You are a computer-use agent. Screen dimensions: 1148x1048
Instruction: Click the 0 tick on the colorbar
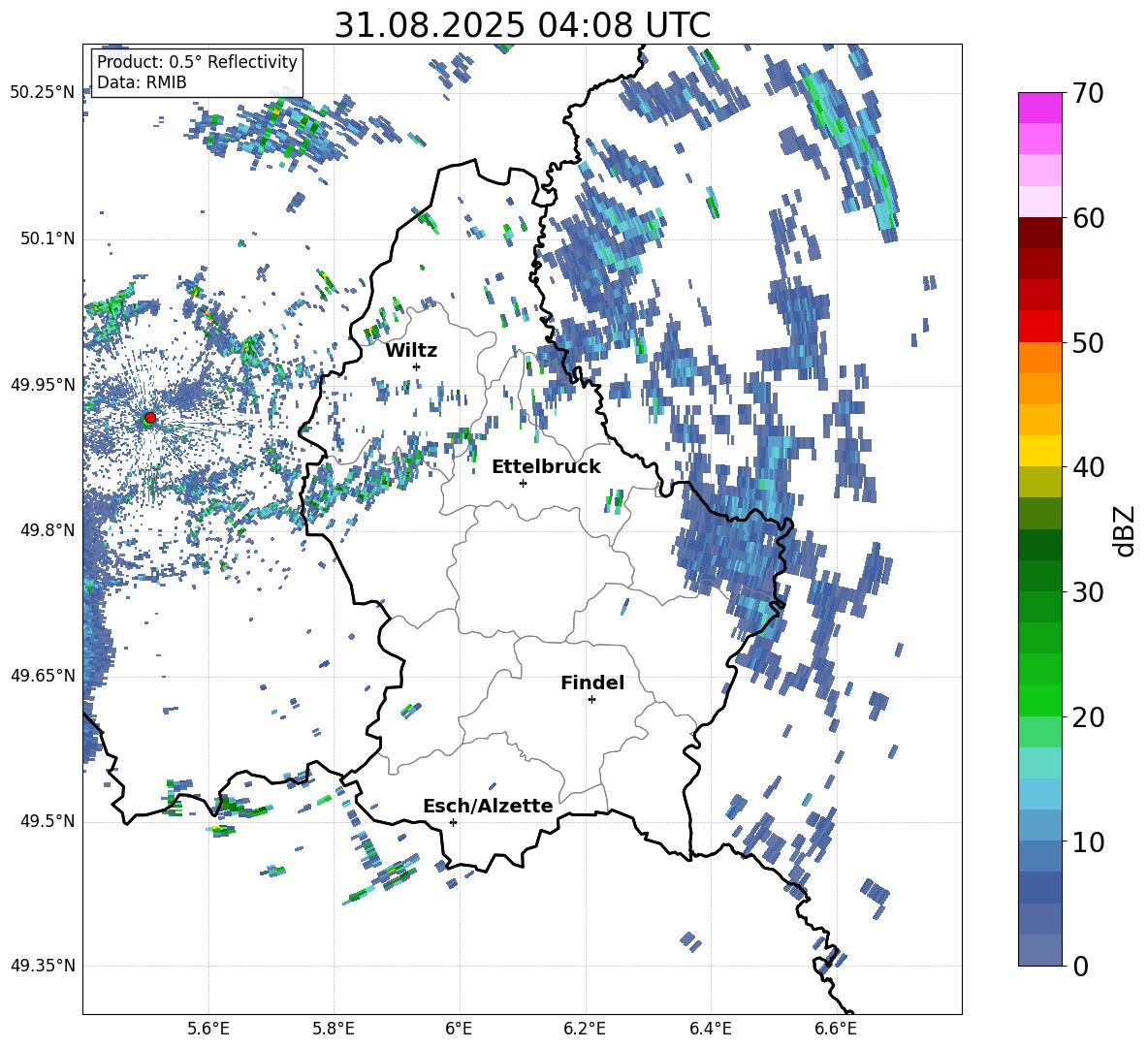[1080, 966]
